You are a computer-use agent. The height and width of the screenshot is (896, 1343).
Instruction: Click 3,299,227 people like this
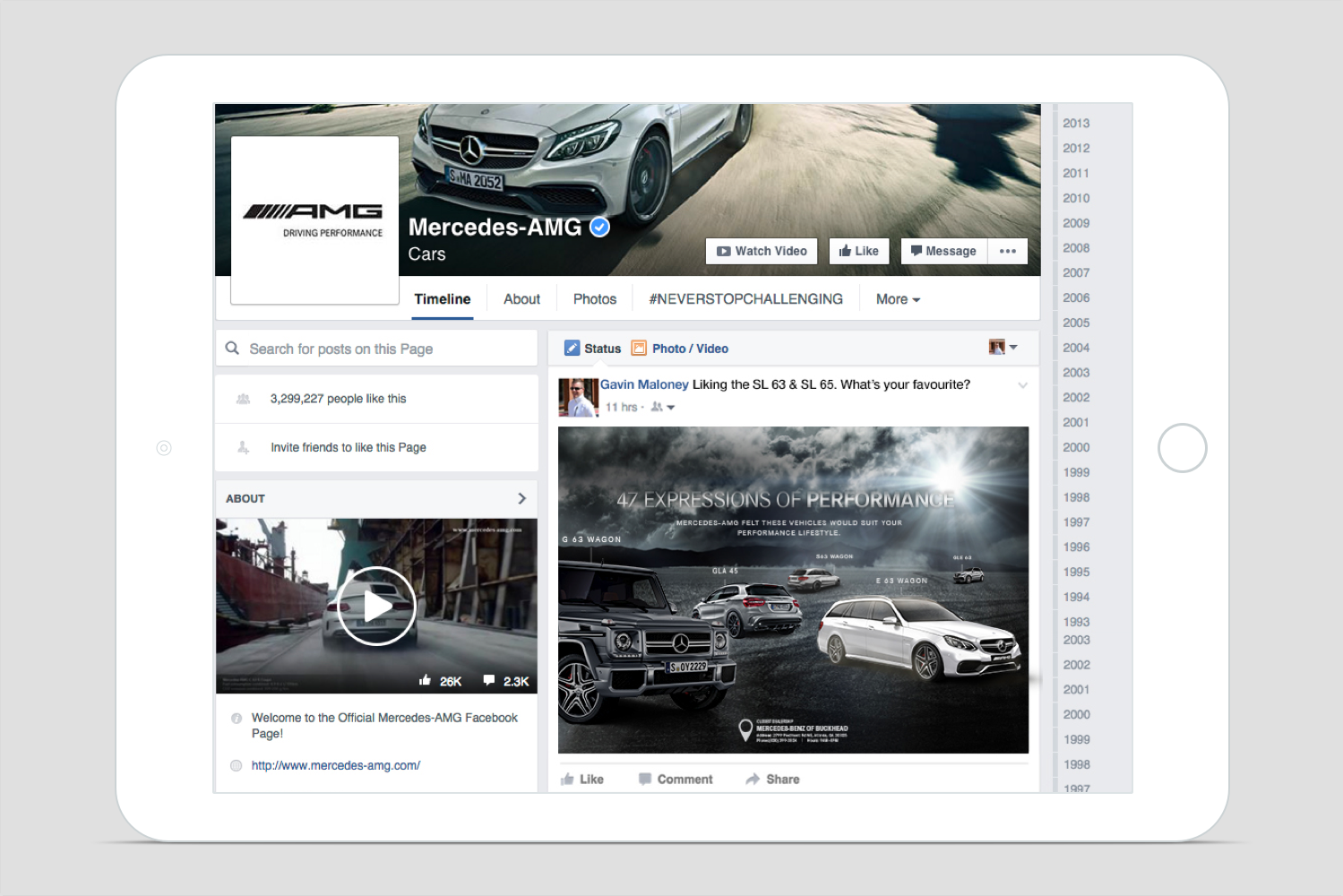click(x=339, y=399)
